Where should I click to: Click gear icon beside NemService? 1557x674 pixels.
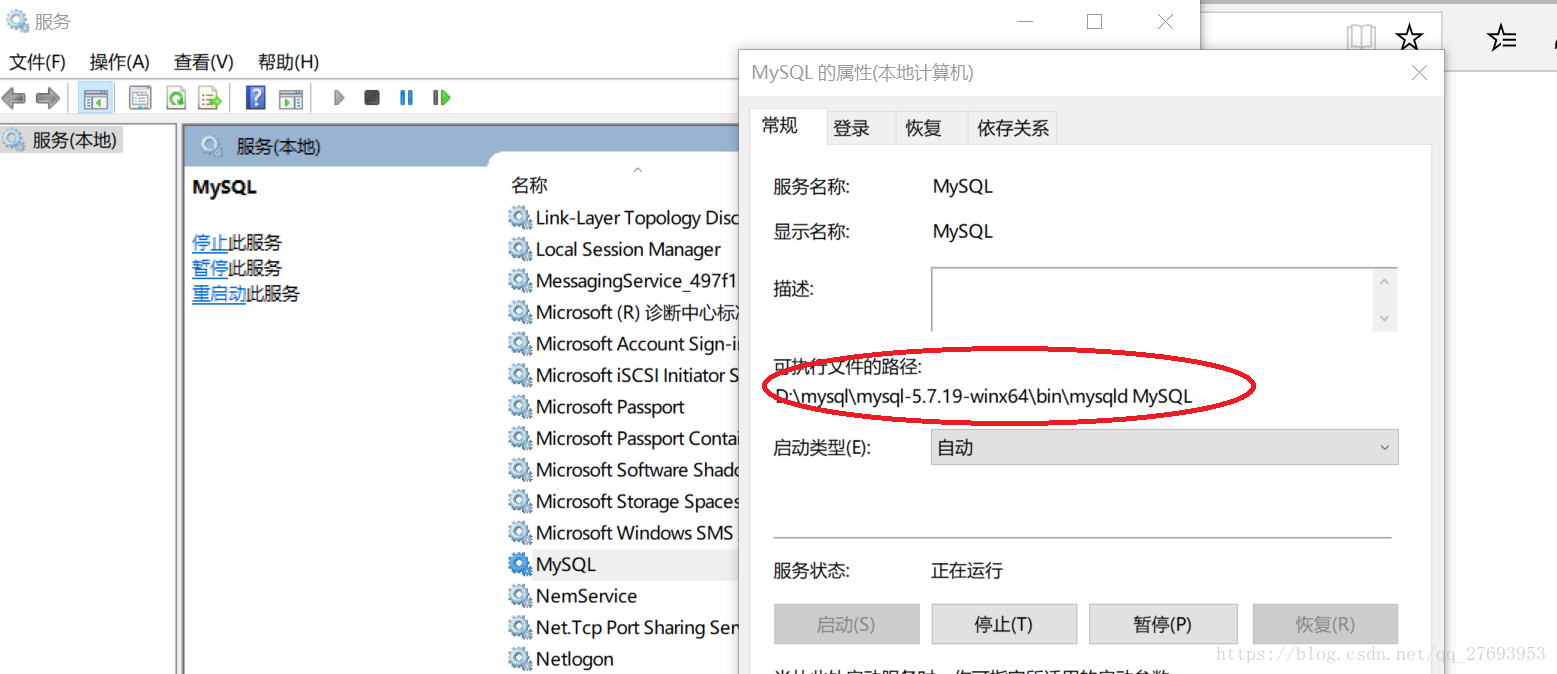pos(519,595)
